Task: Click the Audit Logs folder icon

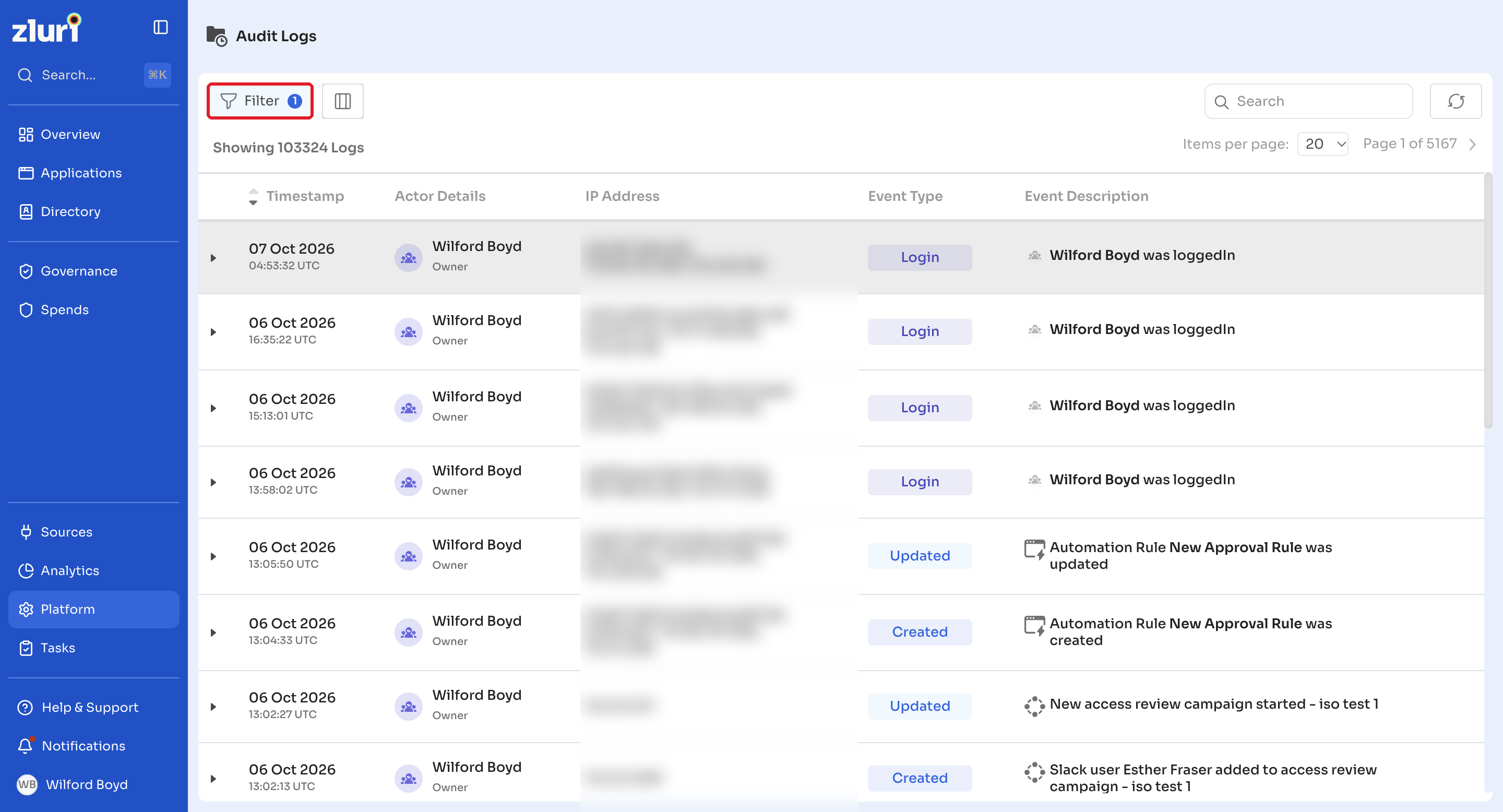Action: click(x=217, y=36)
